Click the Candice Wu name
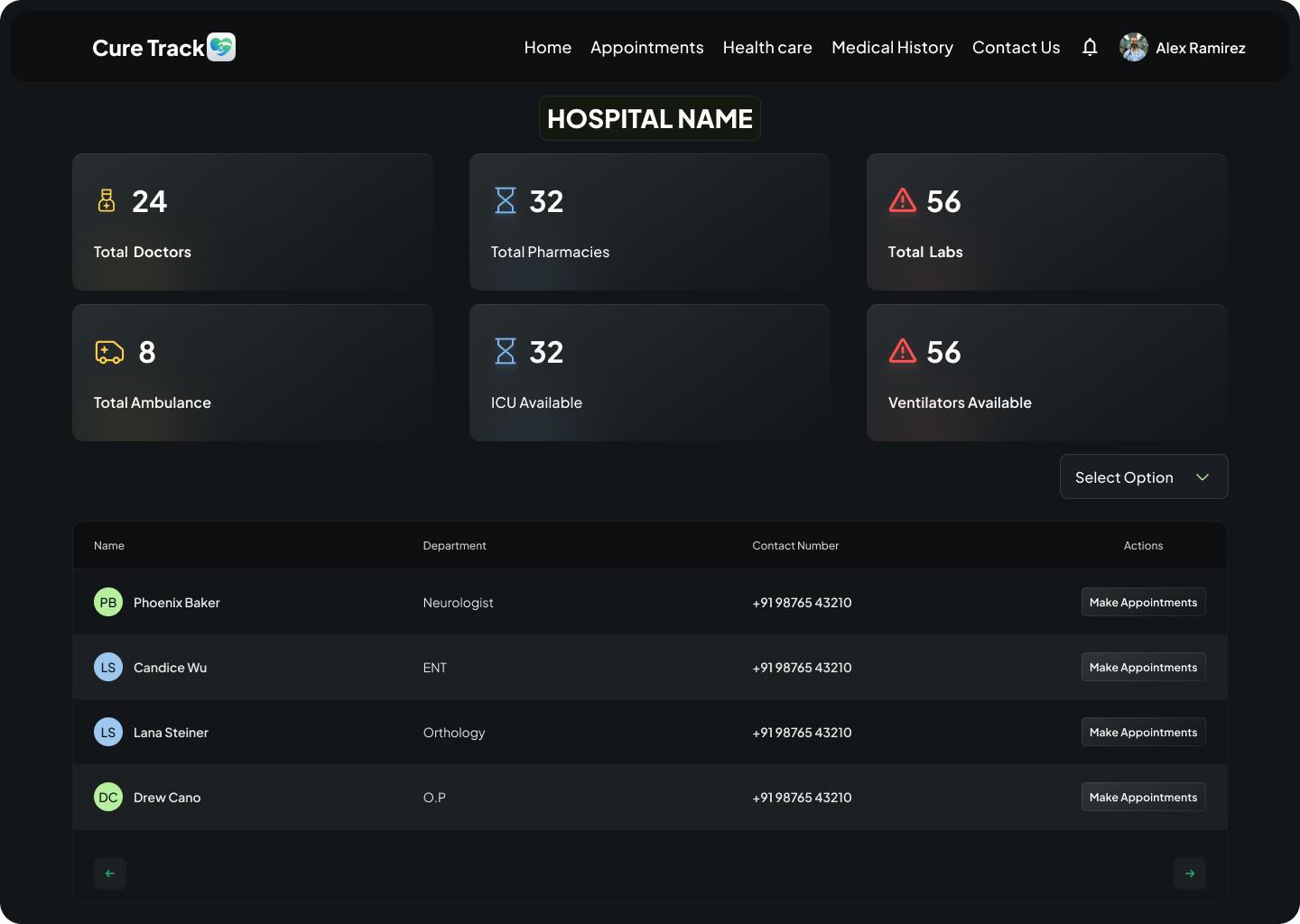 (170, 667)
